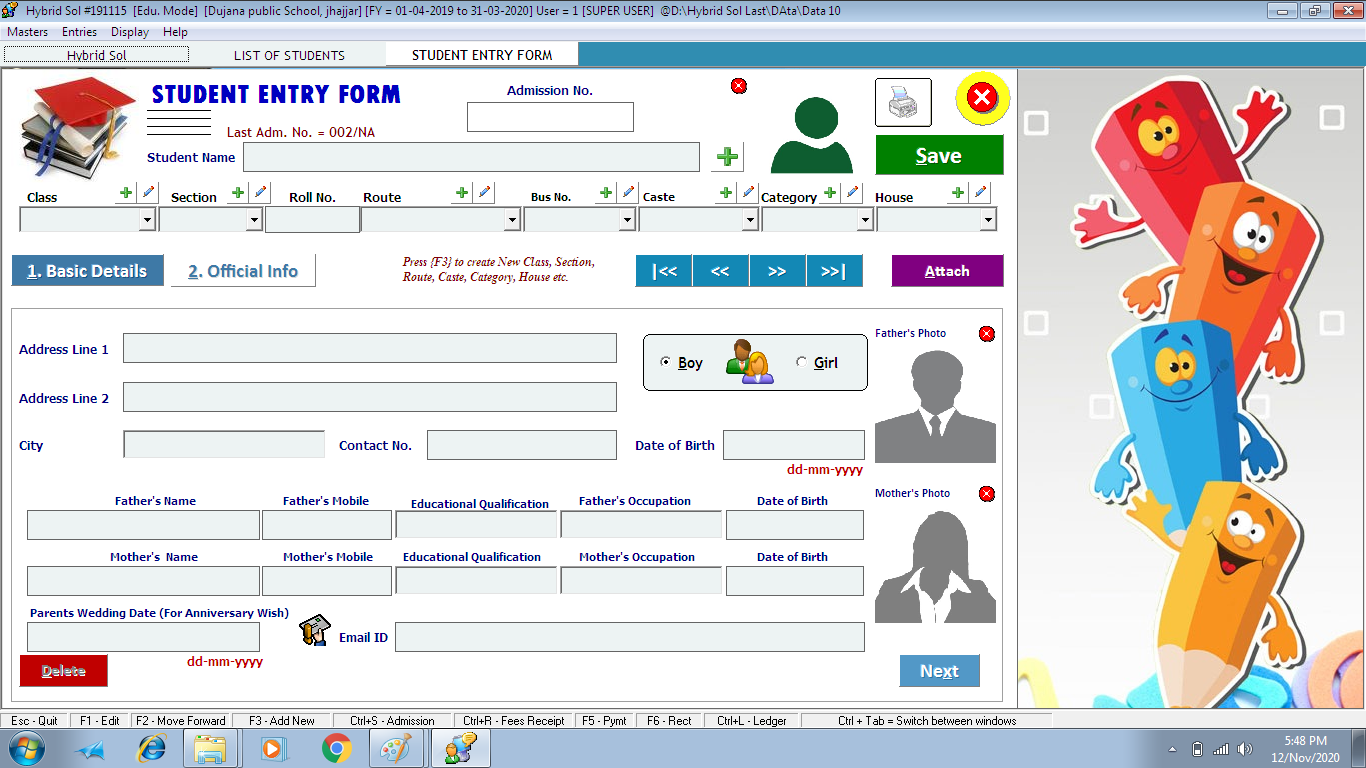
Task: Click the yellow circle red X close icon
Action: [x=982, y=98]
